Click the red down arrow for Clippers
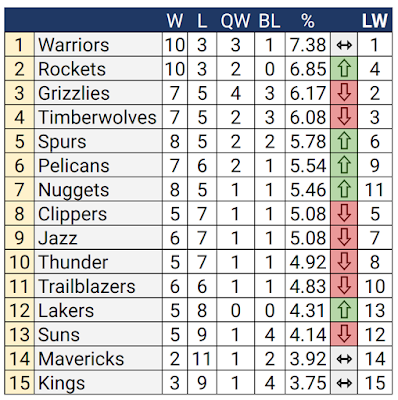 click(x=344, y=214)
